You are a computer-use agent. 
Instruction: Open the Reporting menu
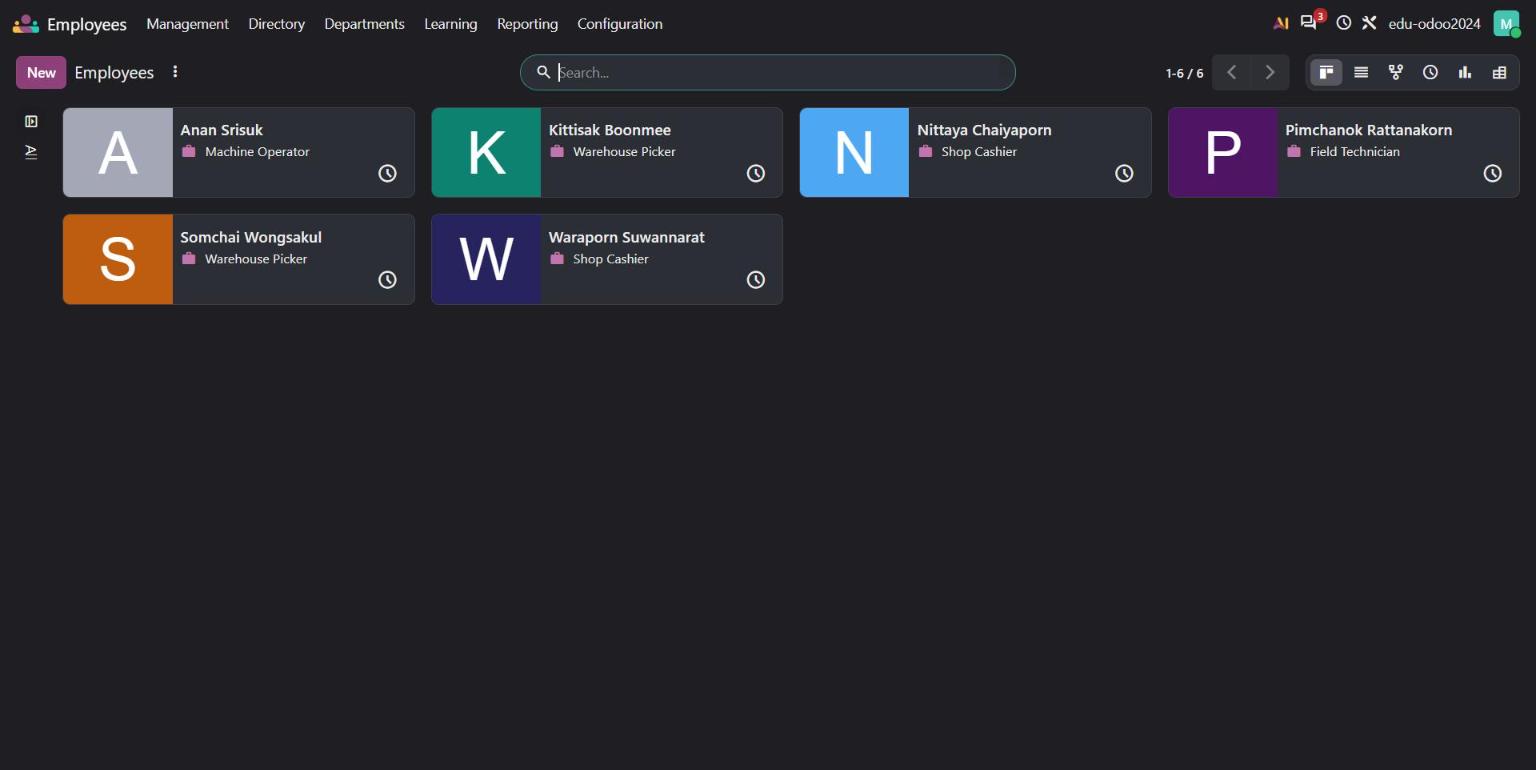527,24
